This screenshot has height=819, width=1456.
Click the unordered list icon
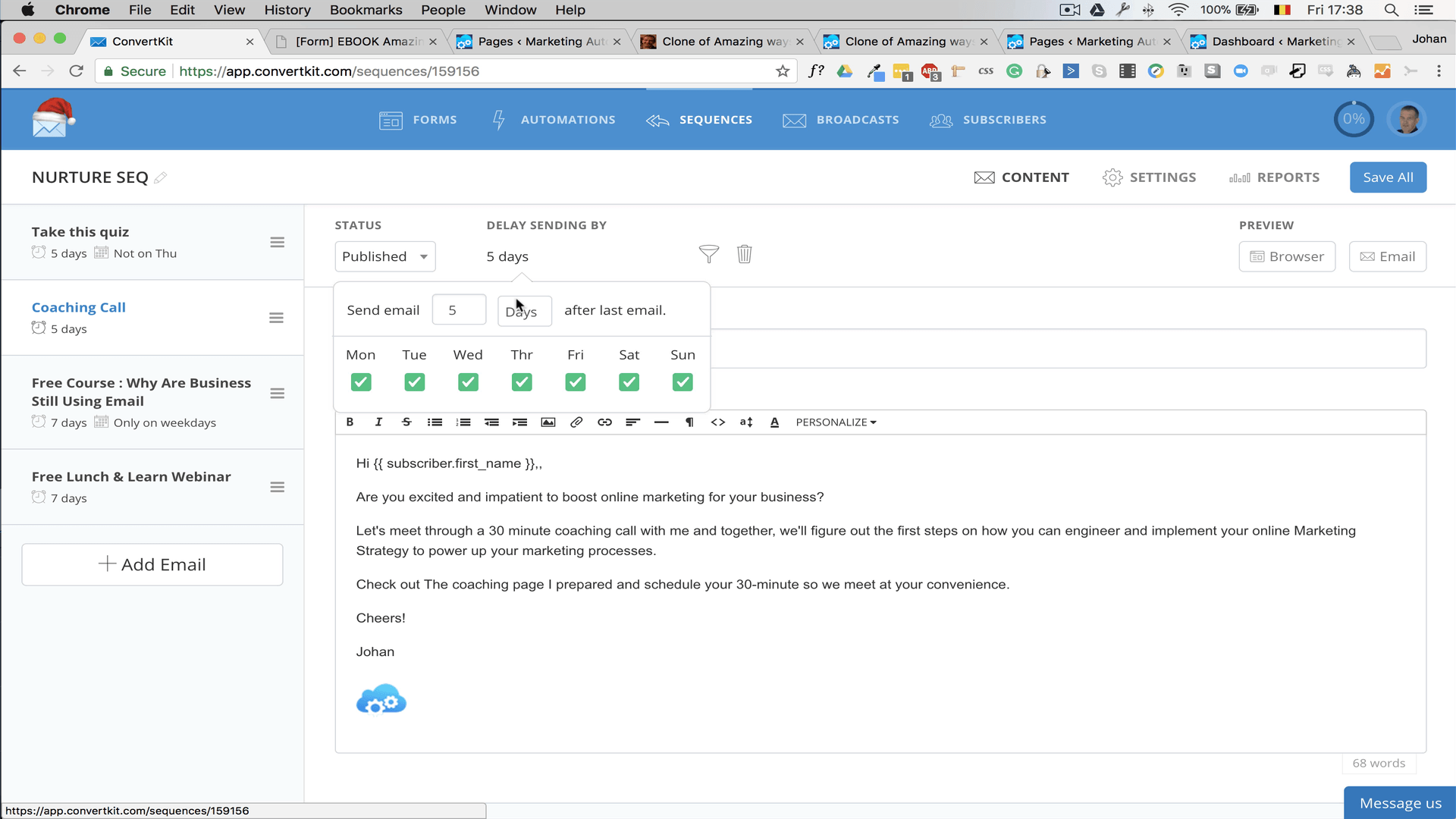coord(435,422)
